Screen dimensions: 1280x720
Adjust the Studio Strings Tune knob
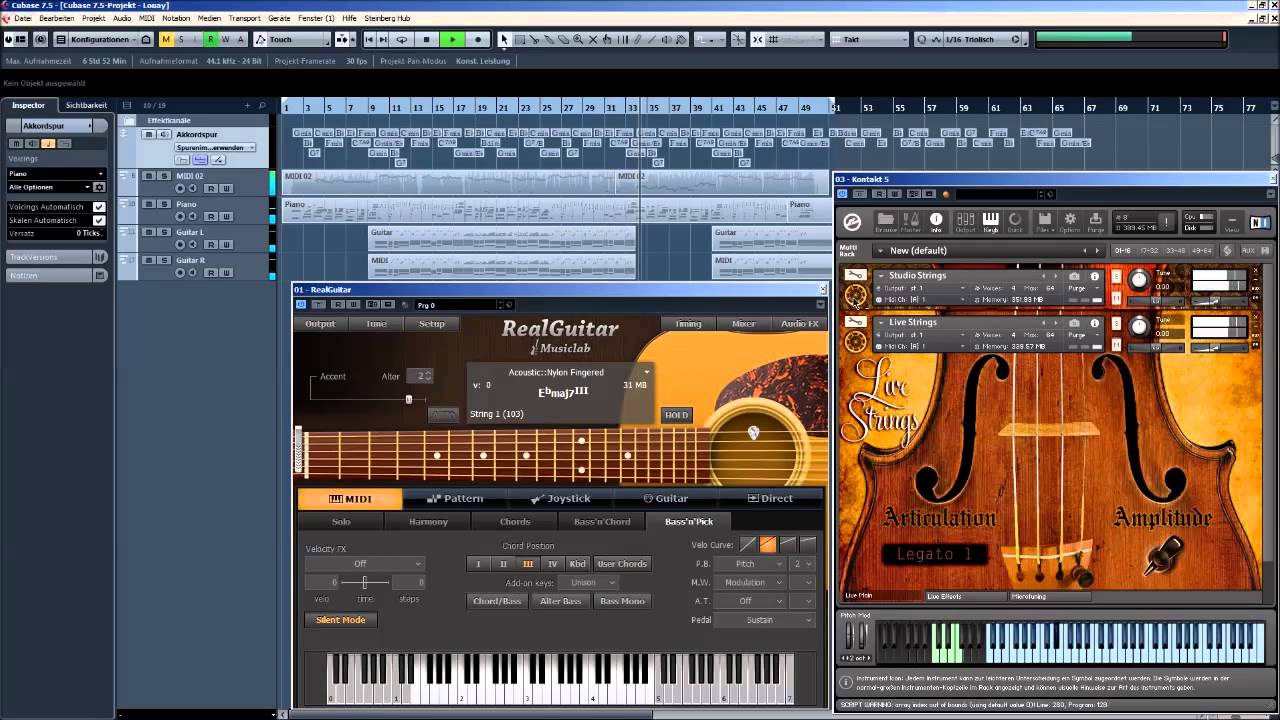[1138, 281]
